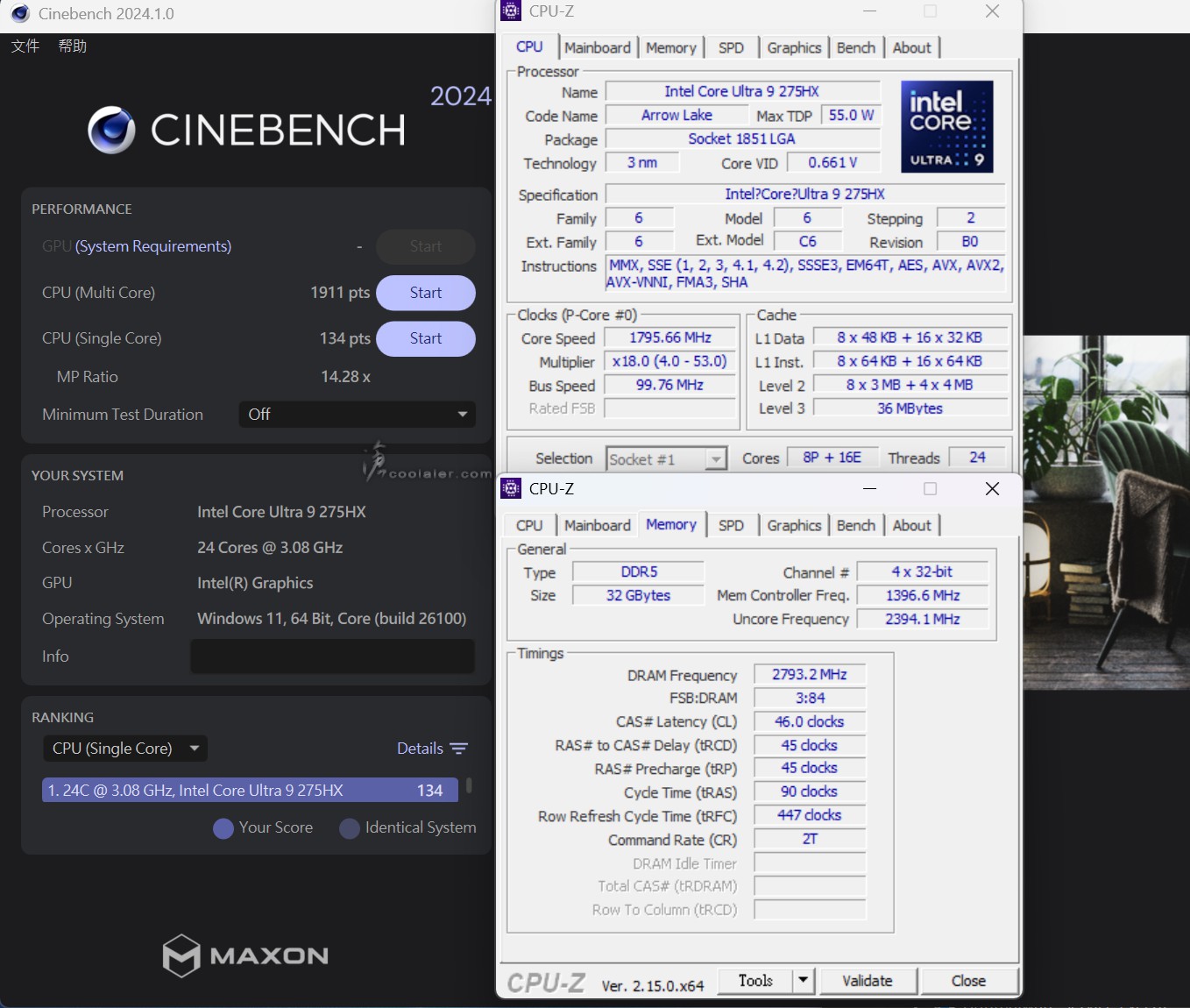Screen dimensions: 1190x1008
Task: Open the SPD tab in the CPU-Z processor window
Action: [x=731, y=47]
